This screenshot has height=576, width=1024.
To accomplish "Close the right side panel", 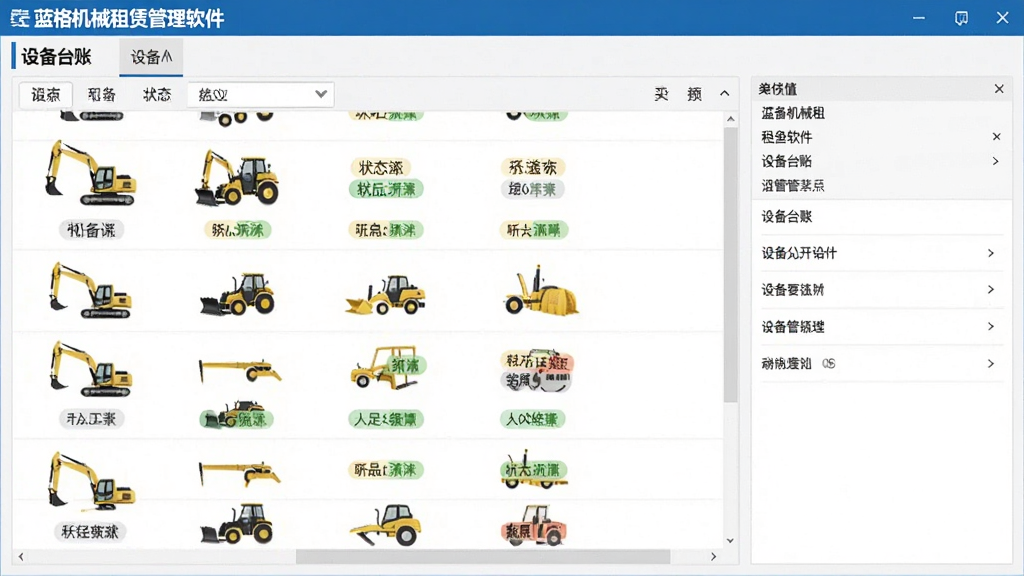I will coord(999,89).
